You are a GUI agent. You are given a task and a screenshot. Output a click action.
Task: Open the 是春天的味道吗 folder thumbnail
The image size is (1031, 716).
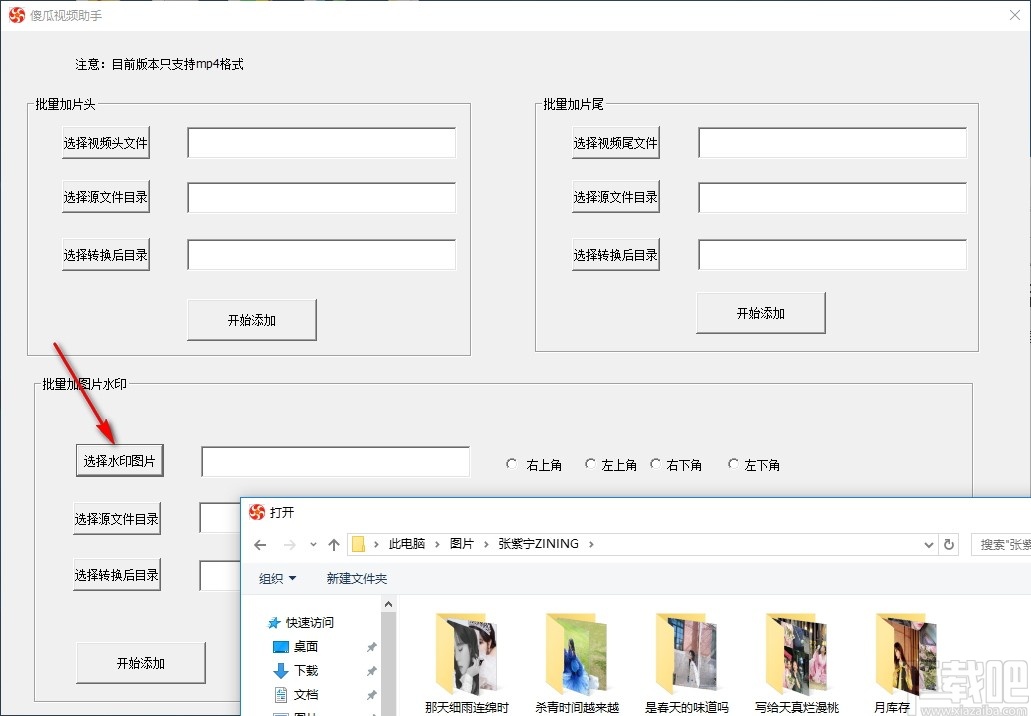(x=687, y=650)
